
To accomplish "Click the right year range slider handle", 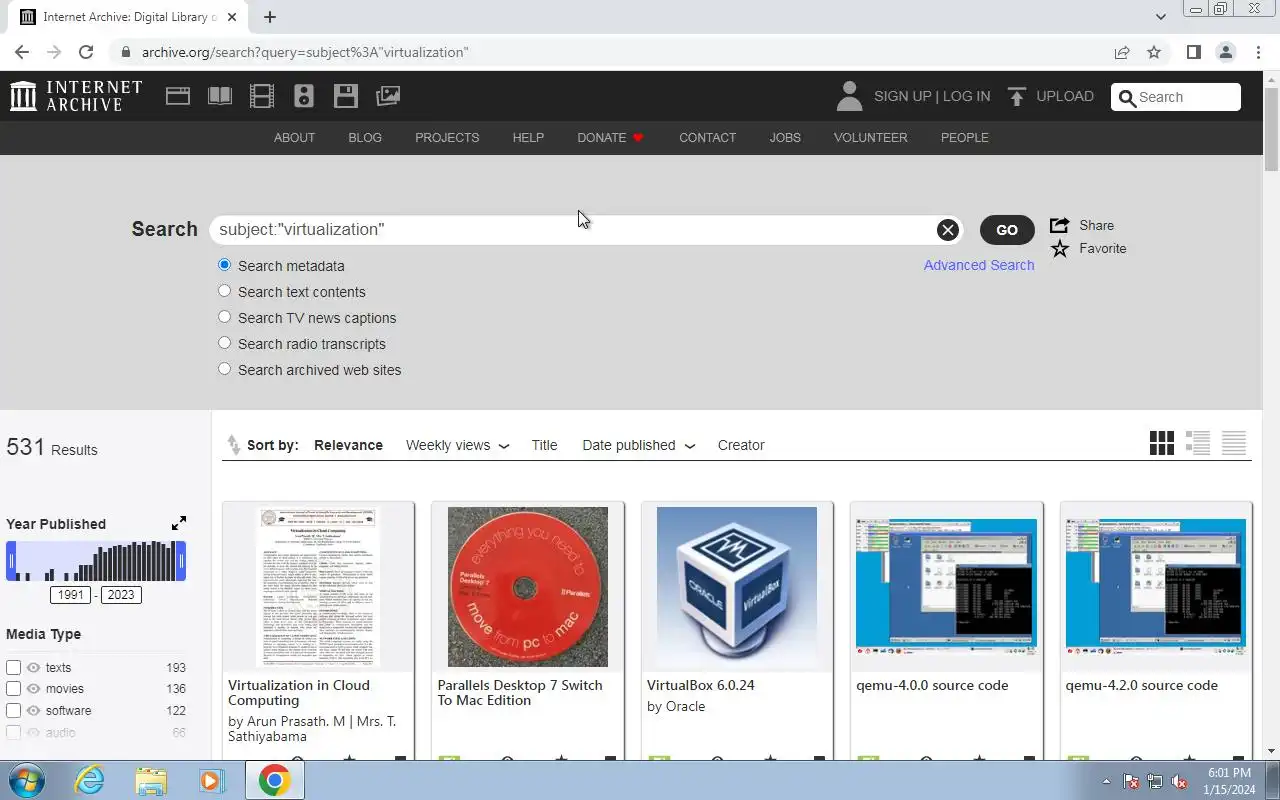I will (181, 561).
